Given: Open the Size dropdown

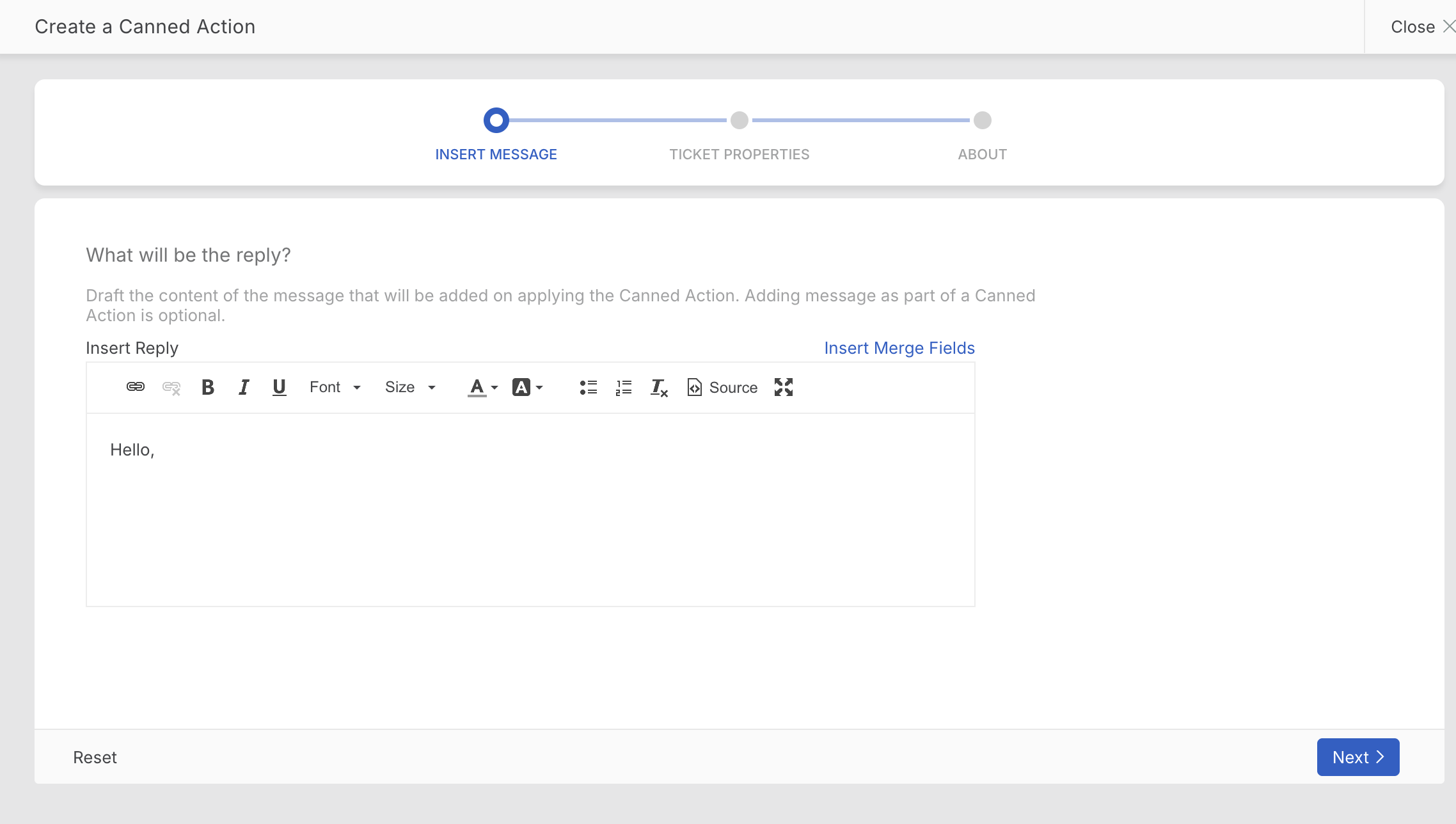Looking at the screenshot, I should (410, 387).
